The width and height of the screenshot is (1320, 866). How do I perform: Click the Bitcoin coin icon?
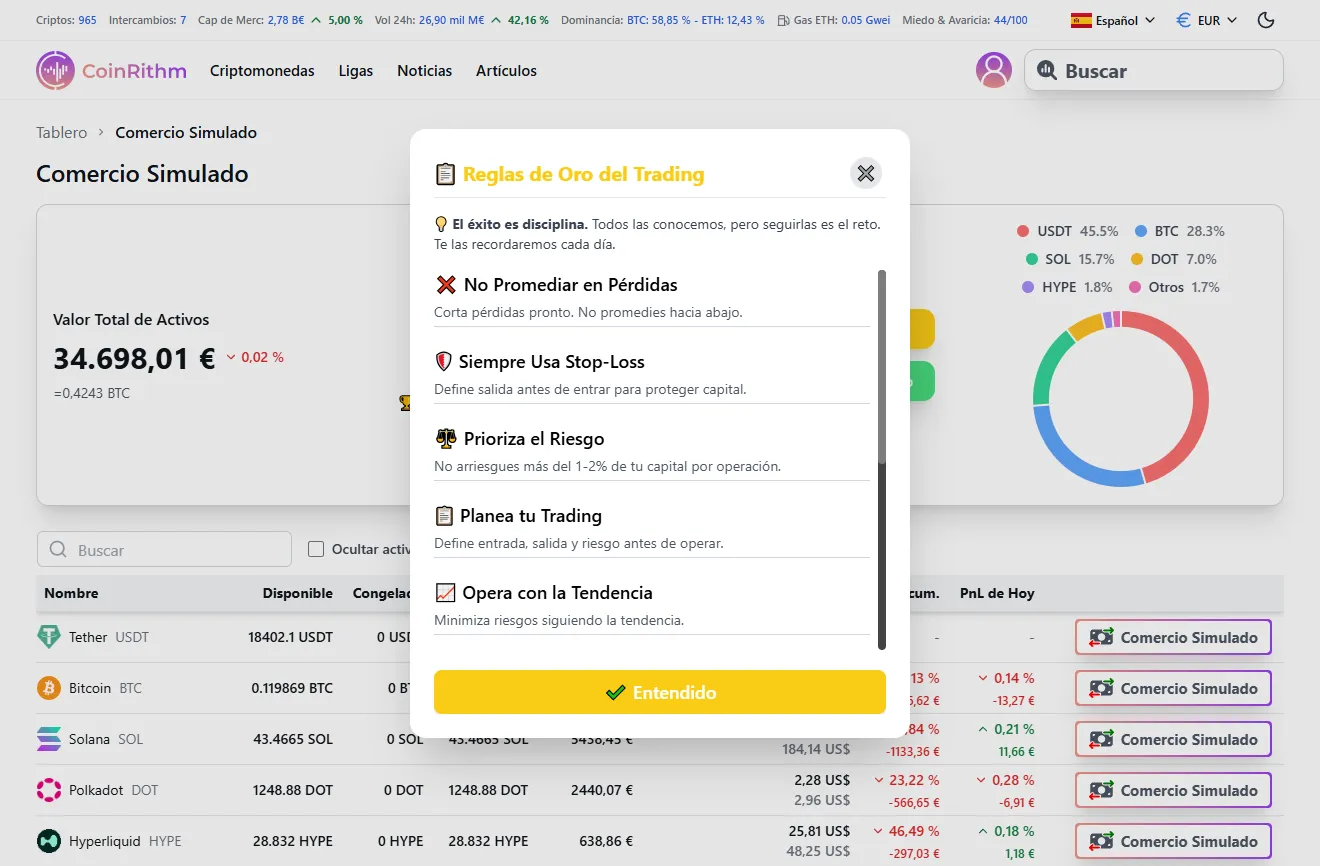[x=51, y=687]
